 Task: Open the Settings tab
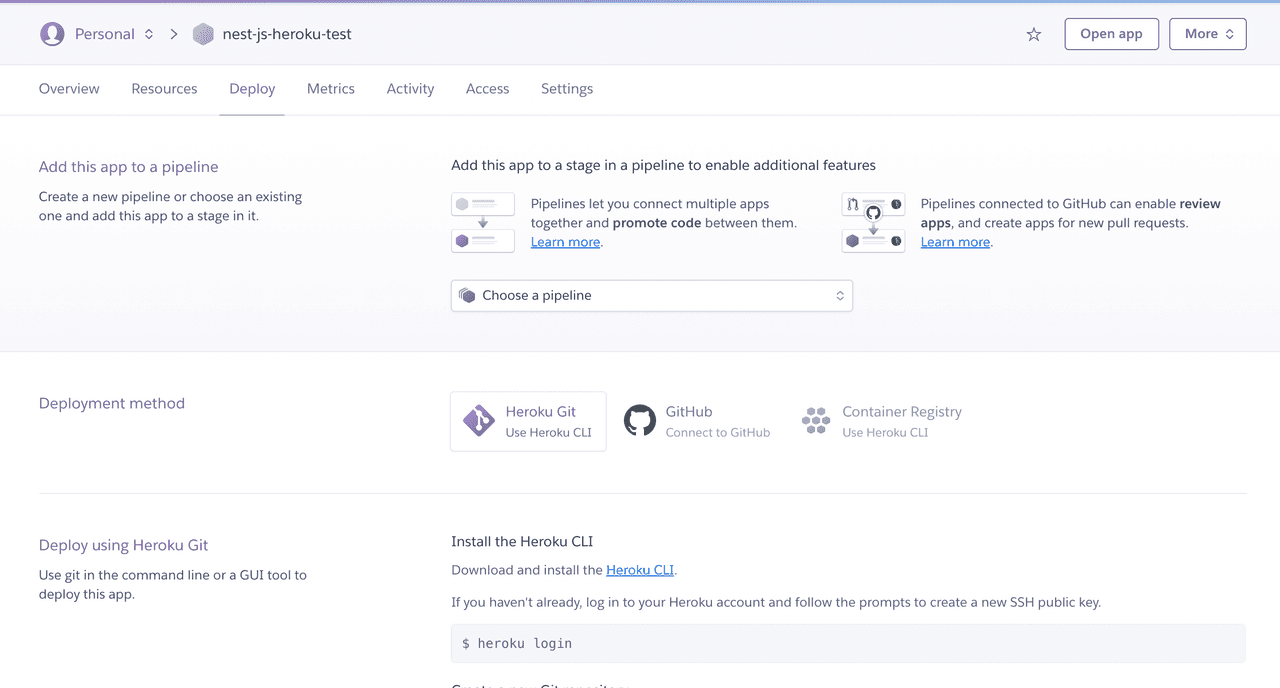567,89
